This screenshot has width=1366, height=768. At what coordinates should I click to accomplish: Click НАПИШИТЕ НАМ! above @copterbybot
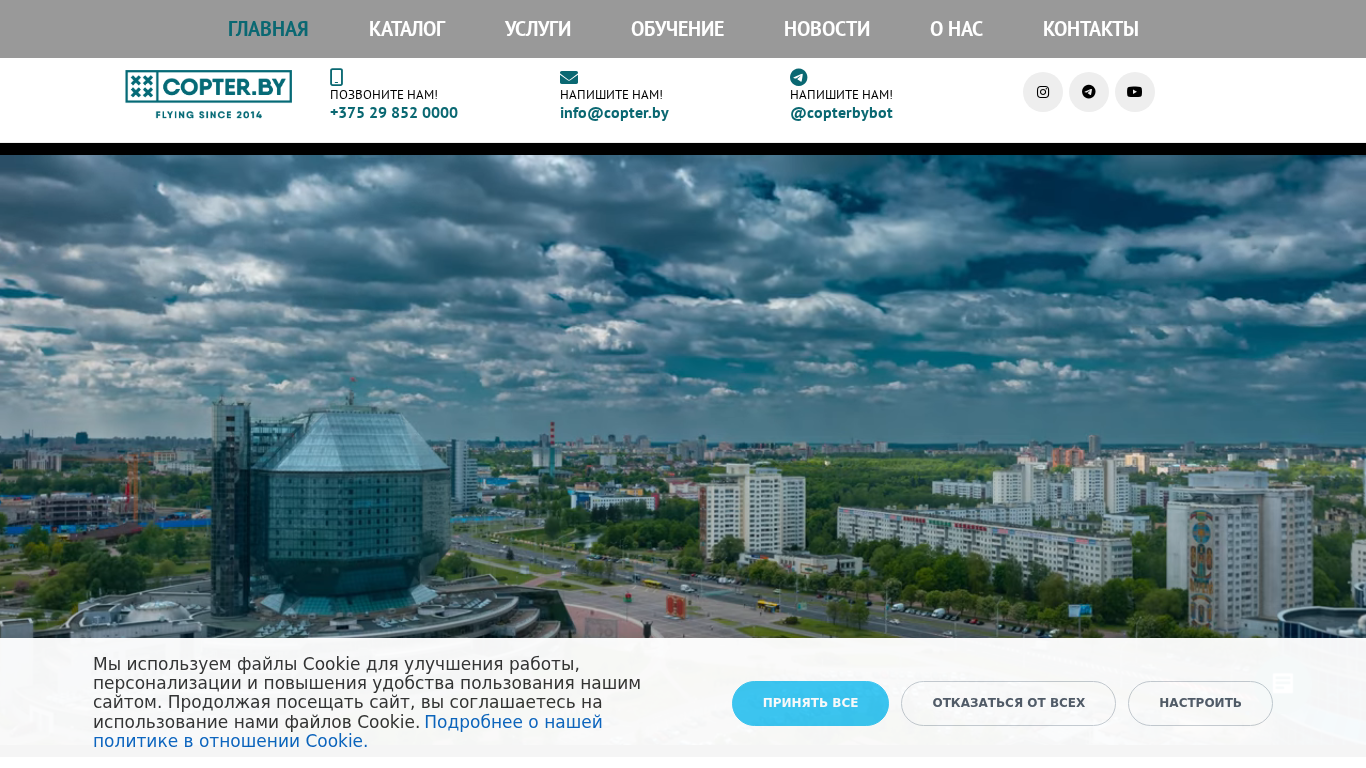(x=841, y=95)
